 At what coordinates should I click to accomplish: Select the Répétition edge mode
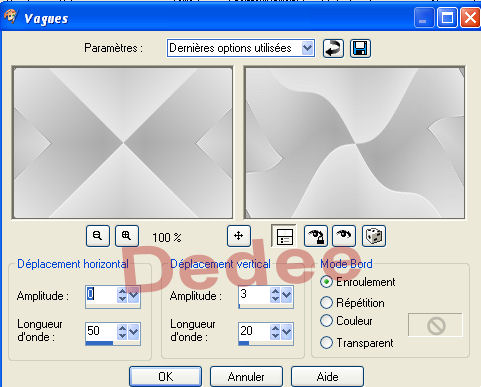326,303
